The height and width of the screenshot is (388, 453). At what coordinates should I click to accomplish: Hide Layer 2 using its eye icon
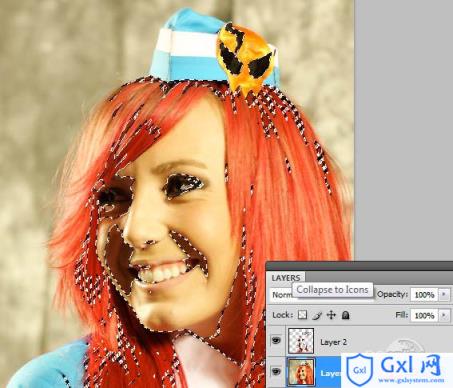(276, 340)
